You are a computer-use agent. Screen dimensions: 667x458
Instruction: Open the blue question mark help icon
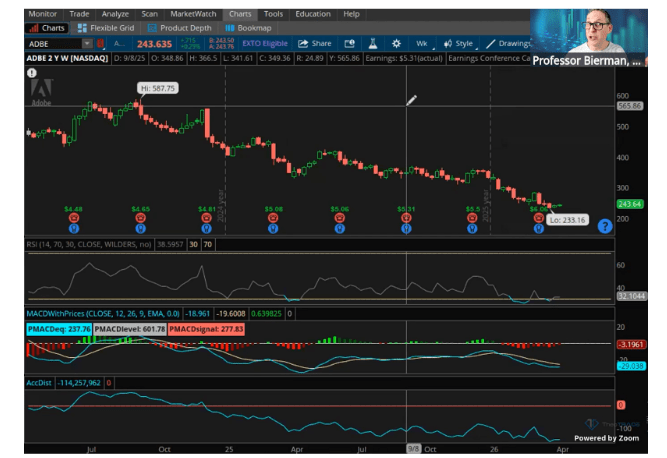click(x=604, y=226)
